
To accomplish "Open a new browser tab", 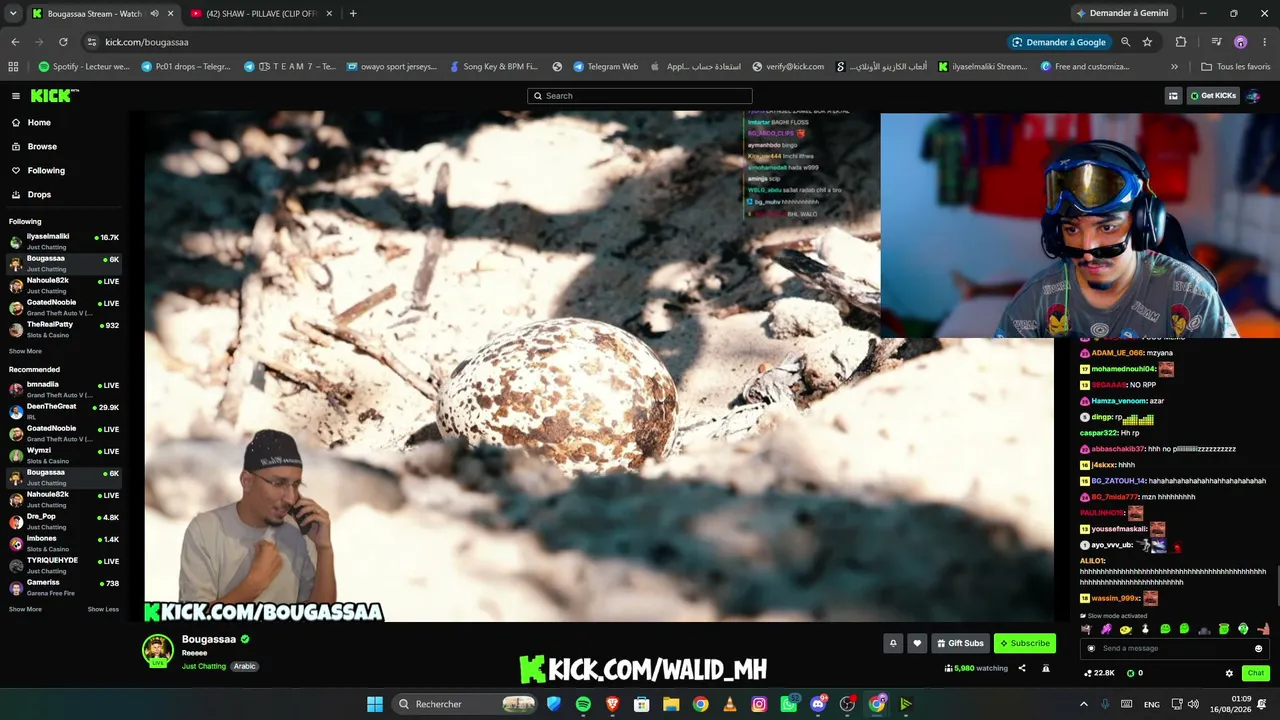I will tap(353, 14).
